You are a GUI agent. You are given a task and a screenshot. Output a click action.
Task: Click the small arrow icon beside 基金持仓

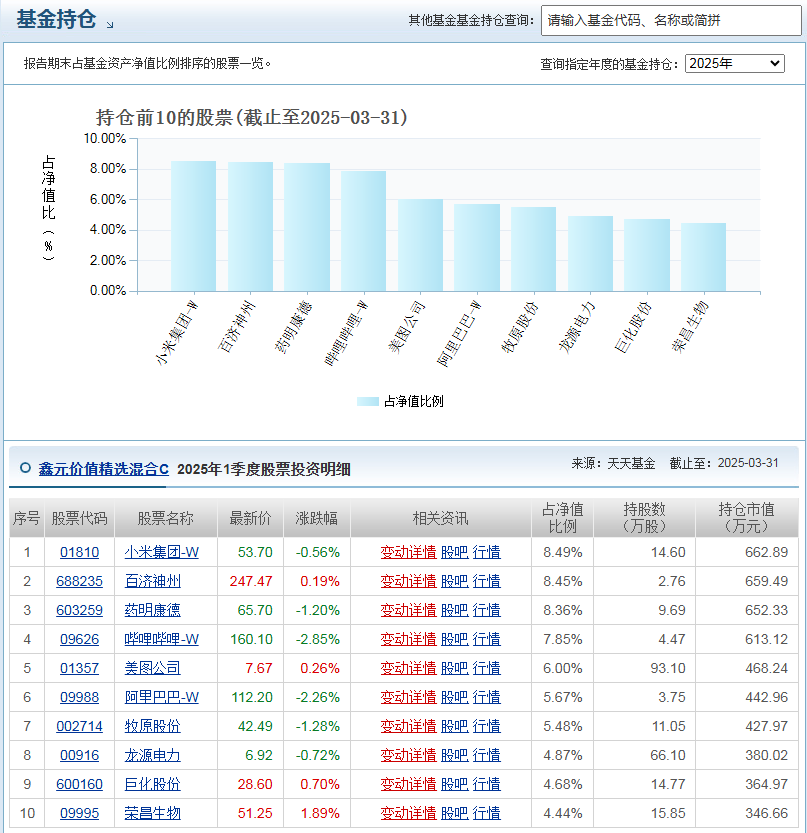coord(110,24)
